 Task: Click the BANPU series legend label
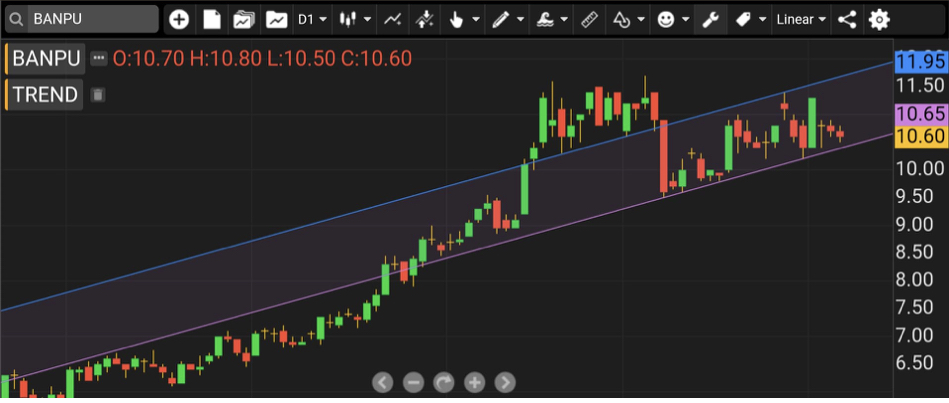click(46, 59)
